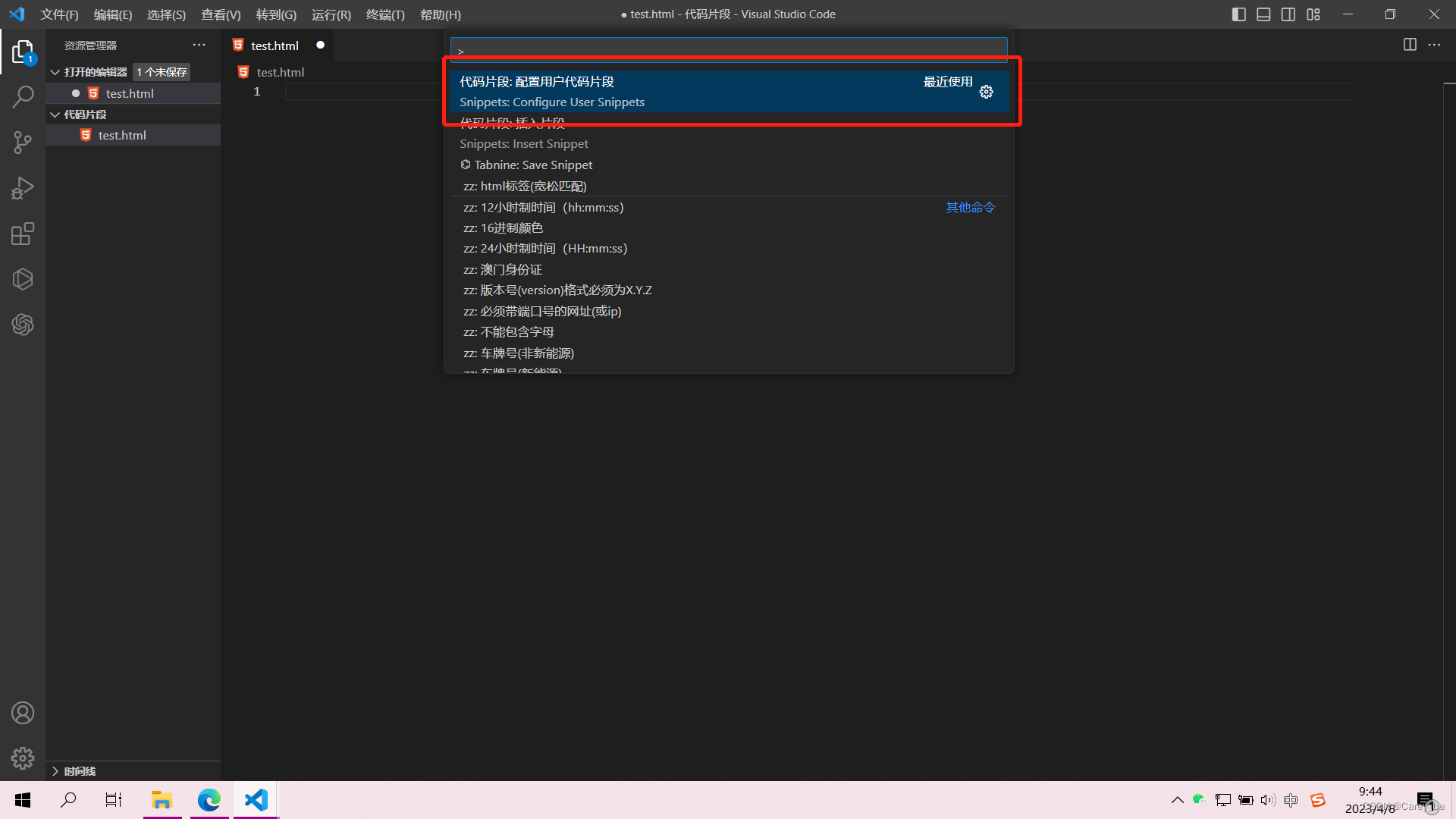Choose Snippets: Insert Snippet command

pos(523,143)
